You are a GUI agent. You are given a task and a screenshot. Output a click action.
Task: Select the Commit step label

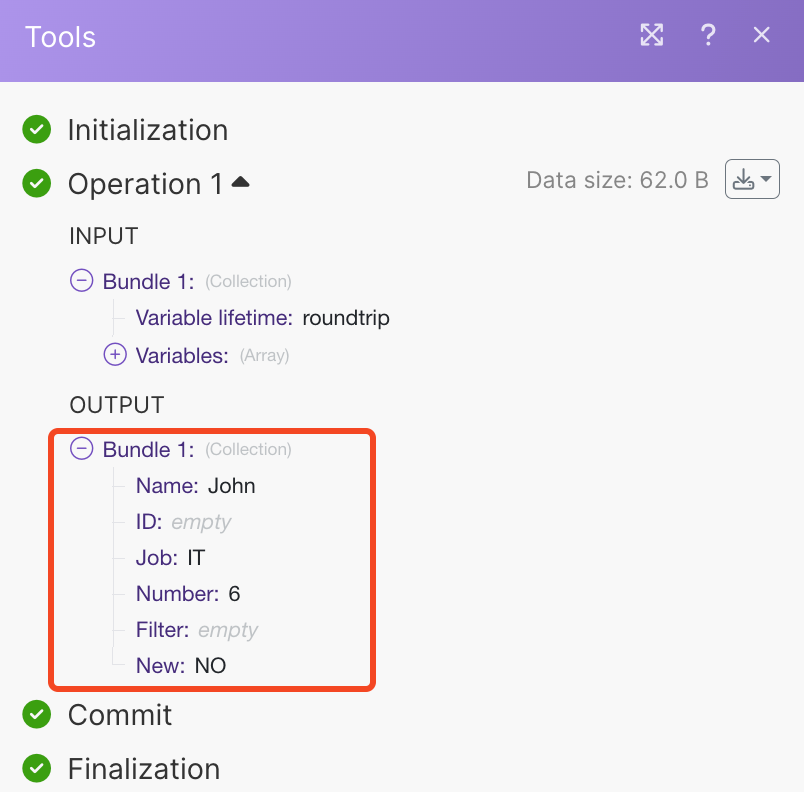(x=120, y=715)
